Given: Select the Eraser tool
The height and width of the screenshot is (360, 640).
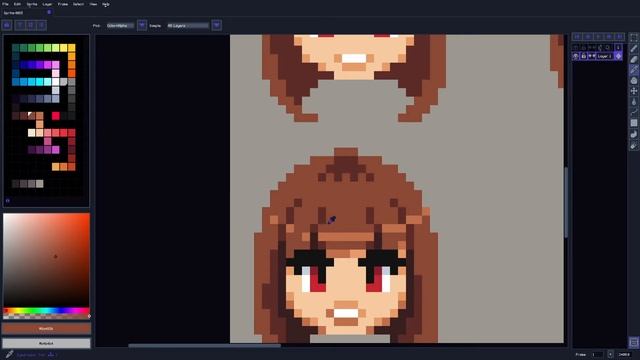Looking at the screenshot, I should (634, 59).
